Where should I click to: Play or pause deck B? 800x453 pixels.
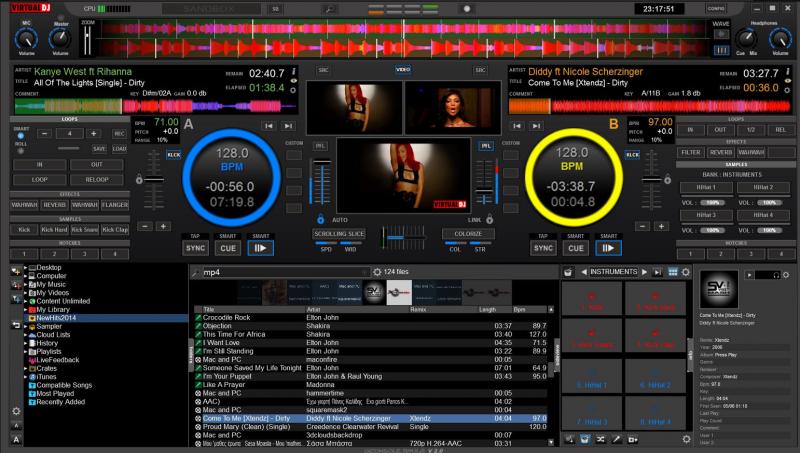point(608,248)
